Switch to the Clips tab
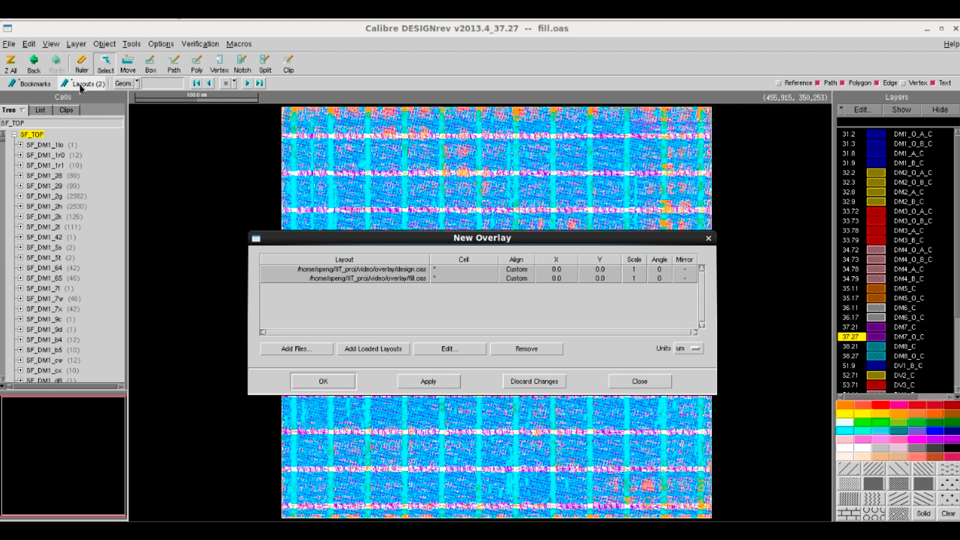Screen dimensions: 960x540 click(x=66, y=110)
